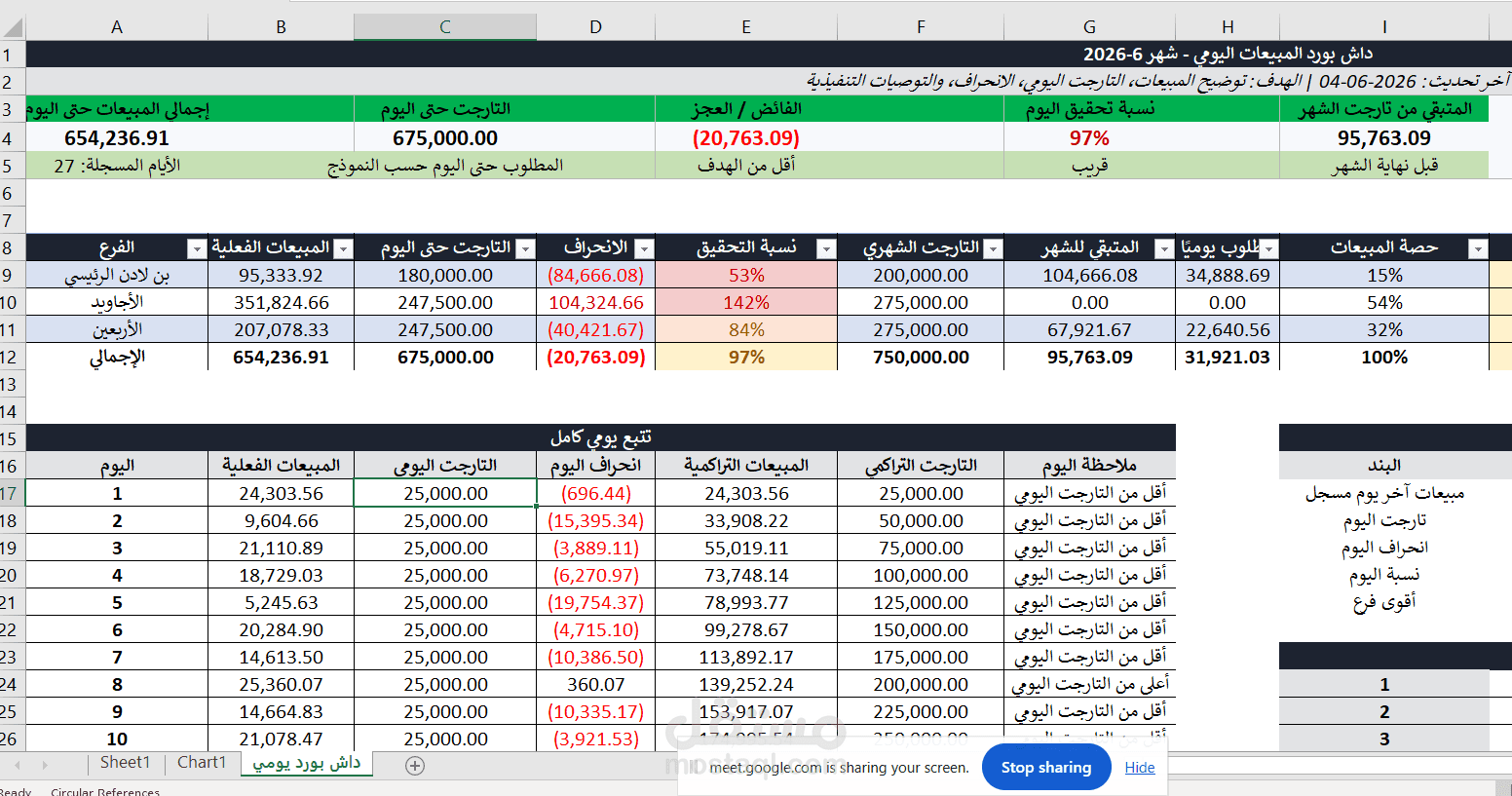Select the أقوى فرع item label
This screenshot has height=796, width=1512.
[1383, 603]
